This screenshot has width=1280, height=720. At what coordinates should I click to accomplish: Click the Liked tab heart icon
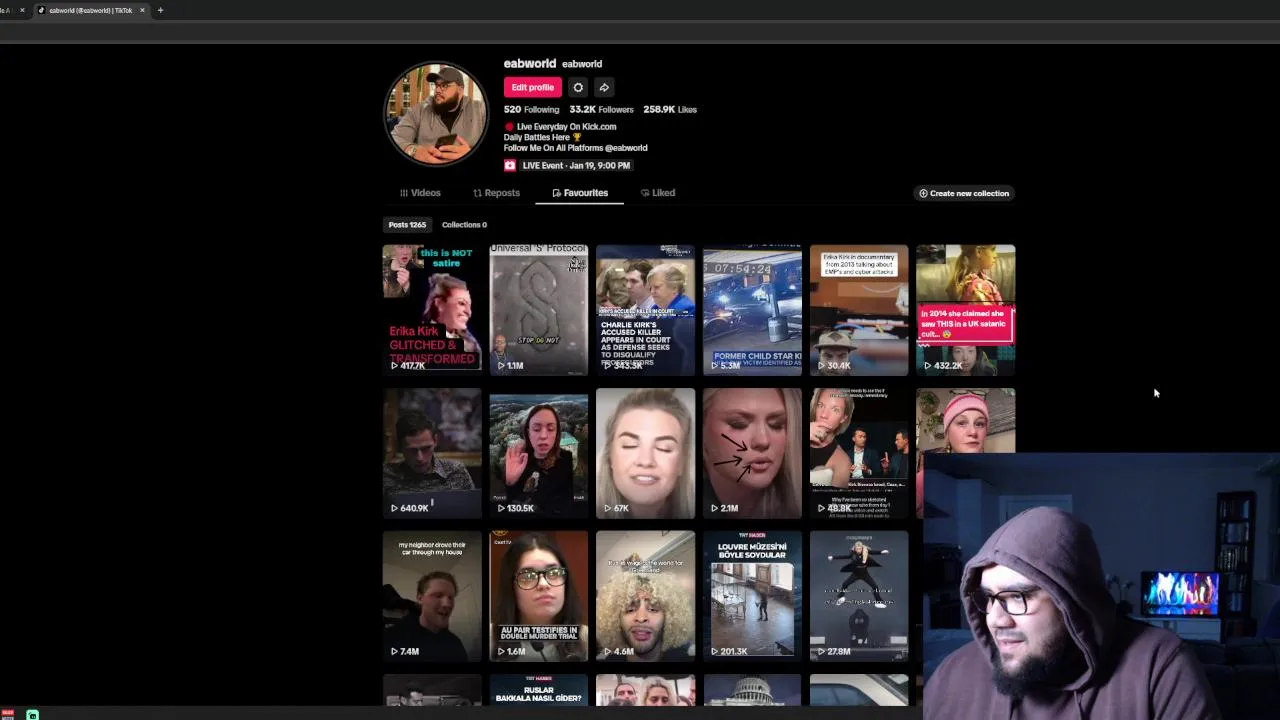point(645,193)
